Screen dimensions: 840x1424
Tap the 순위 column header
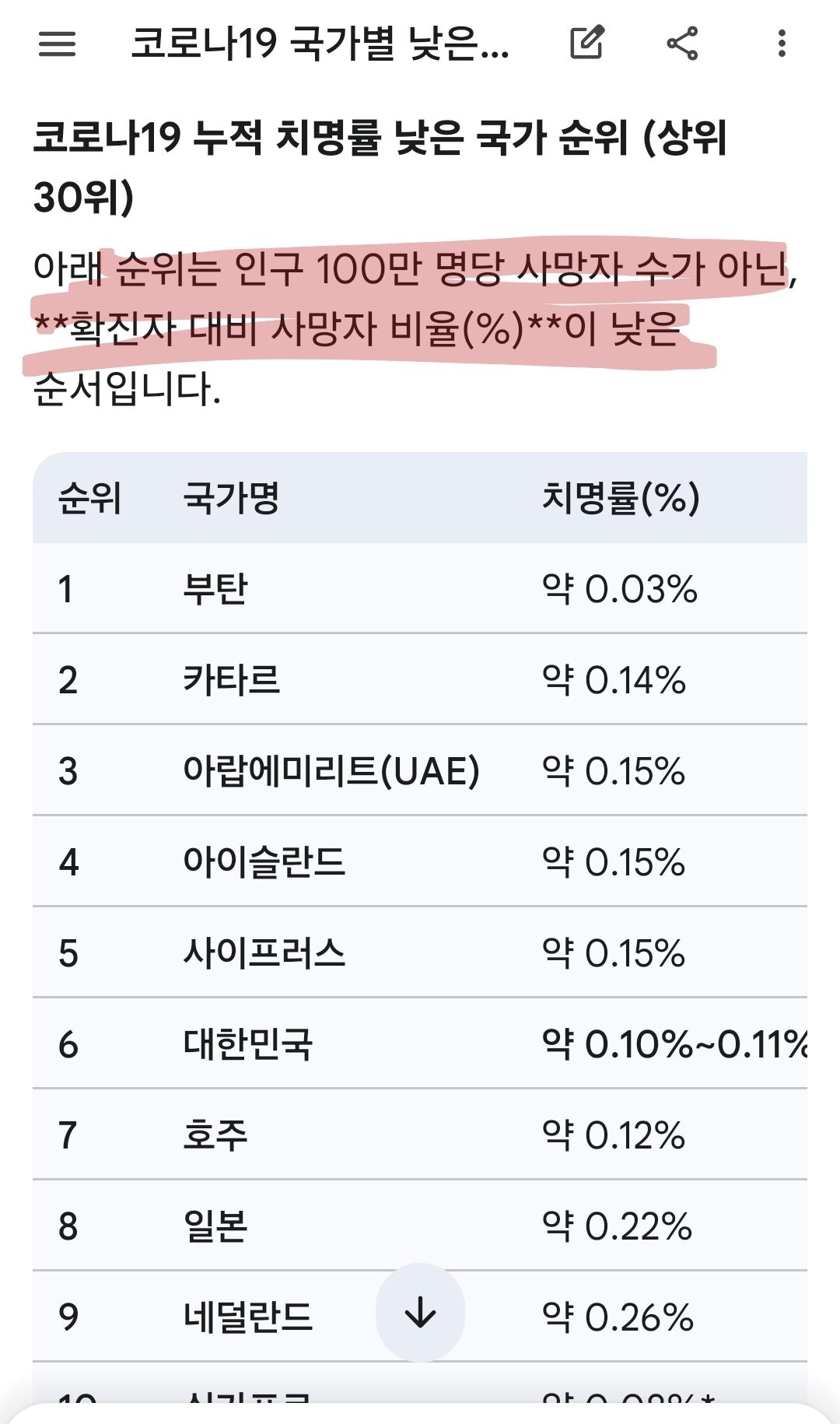click(90, 498)
